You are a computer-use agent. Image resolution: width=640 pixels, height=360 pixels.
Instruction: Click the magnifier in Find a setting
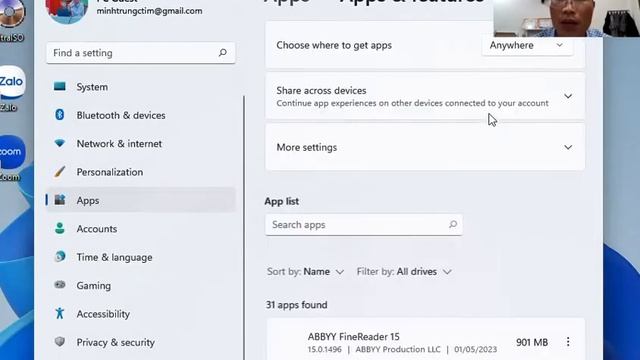(222, 53)
